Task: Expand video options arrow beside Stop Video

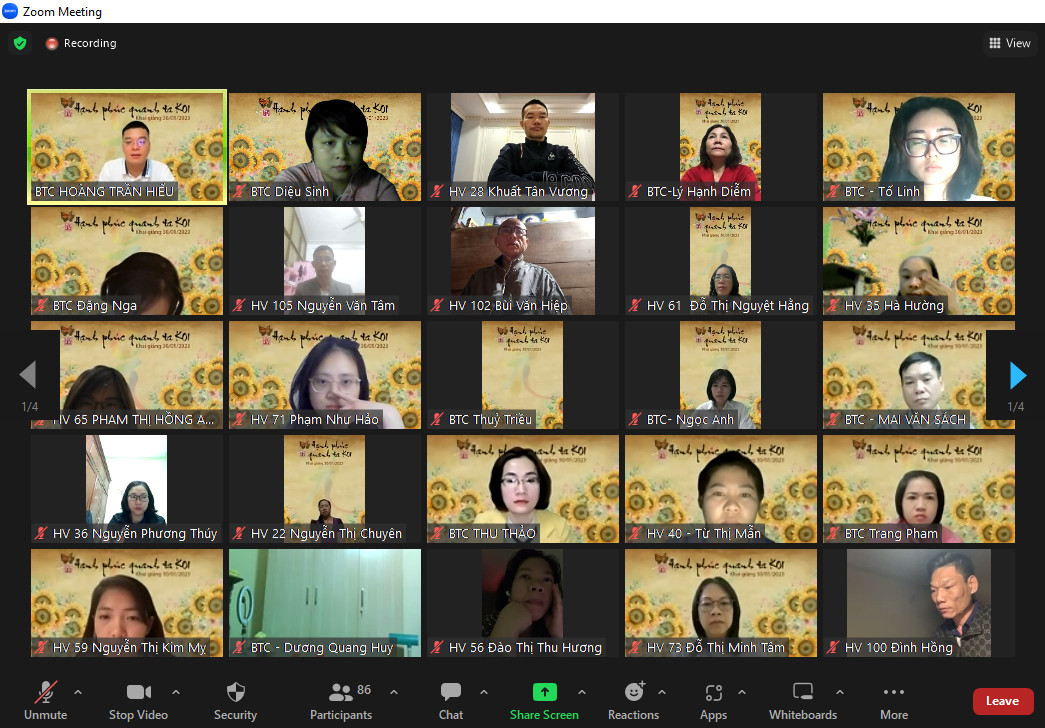Action: [x=176, y=692]
